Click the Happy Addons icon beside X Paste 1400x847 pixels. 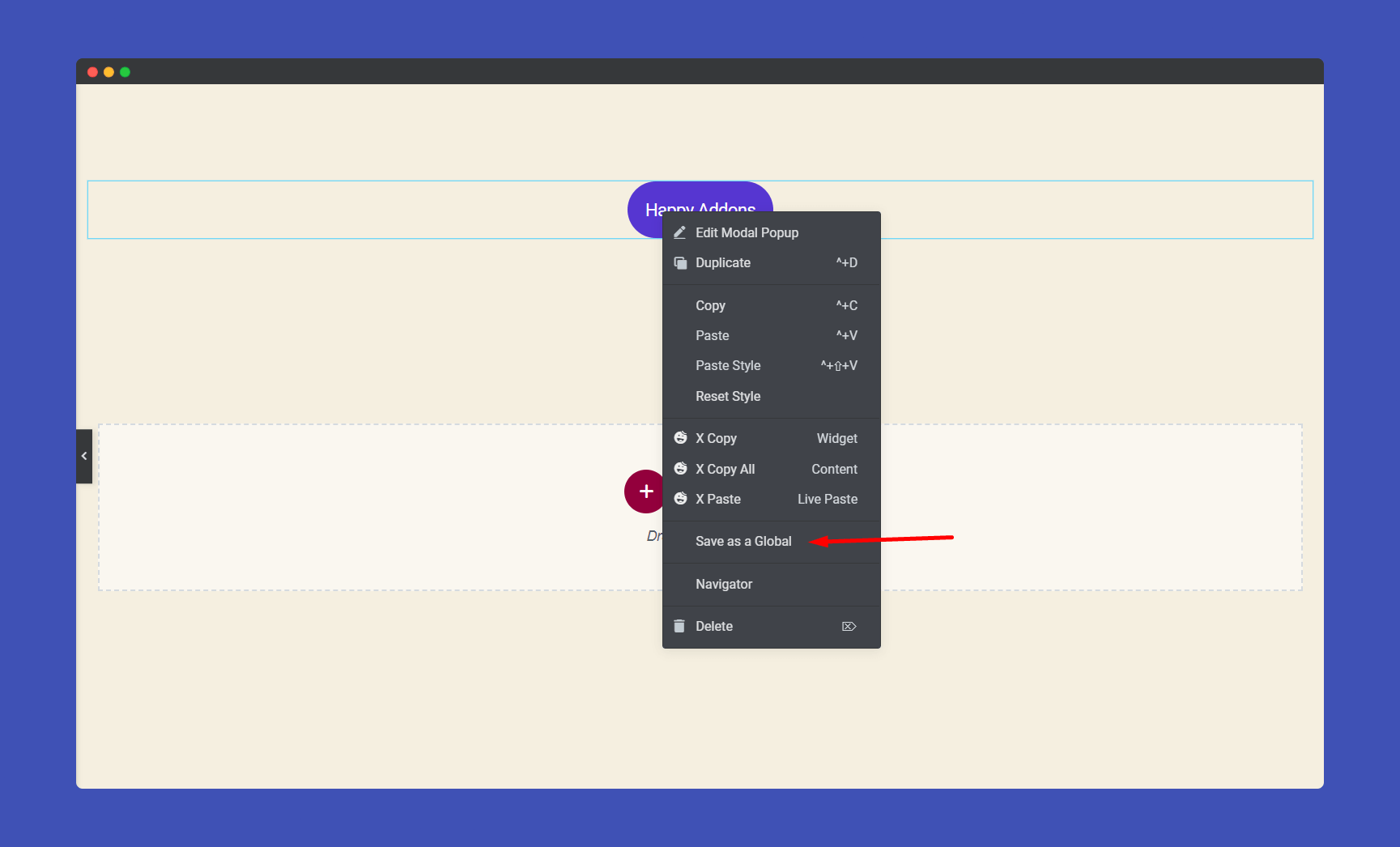point(680,499)
